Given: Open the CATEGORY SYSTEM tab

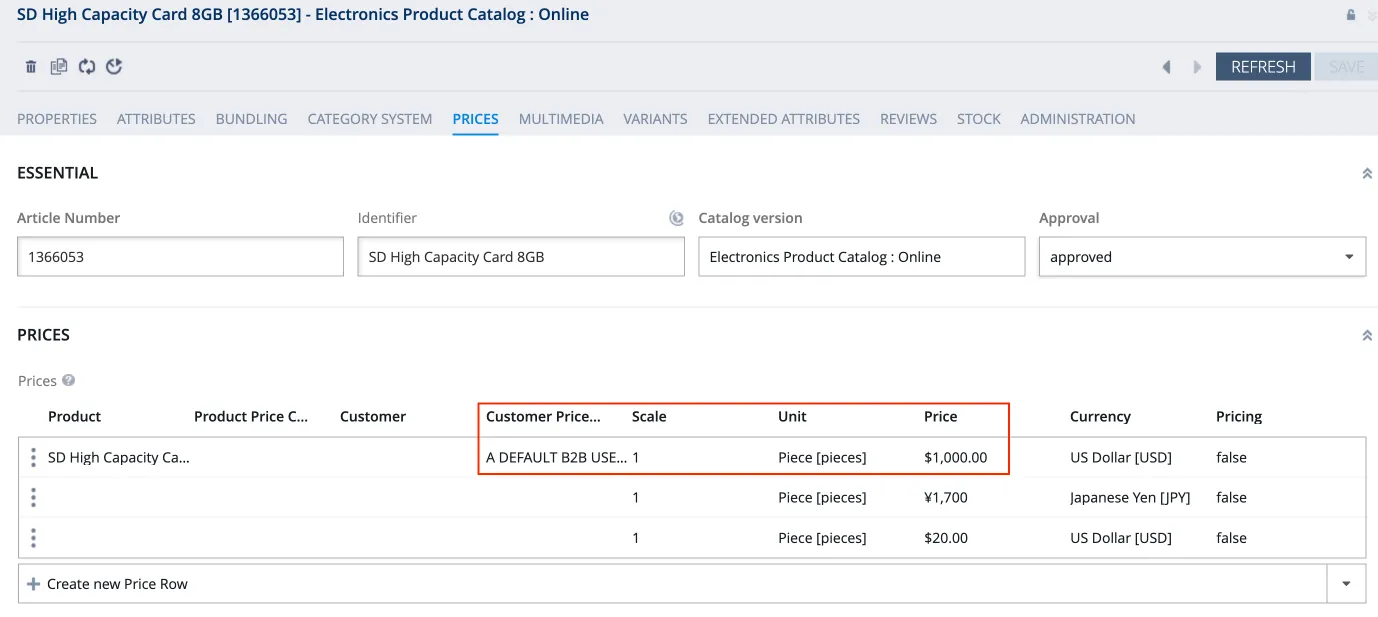Looking at the screenshot, I should (370, 119).
